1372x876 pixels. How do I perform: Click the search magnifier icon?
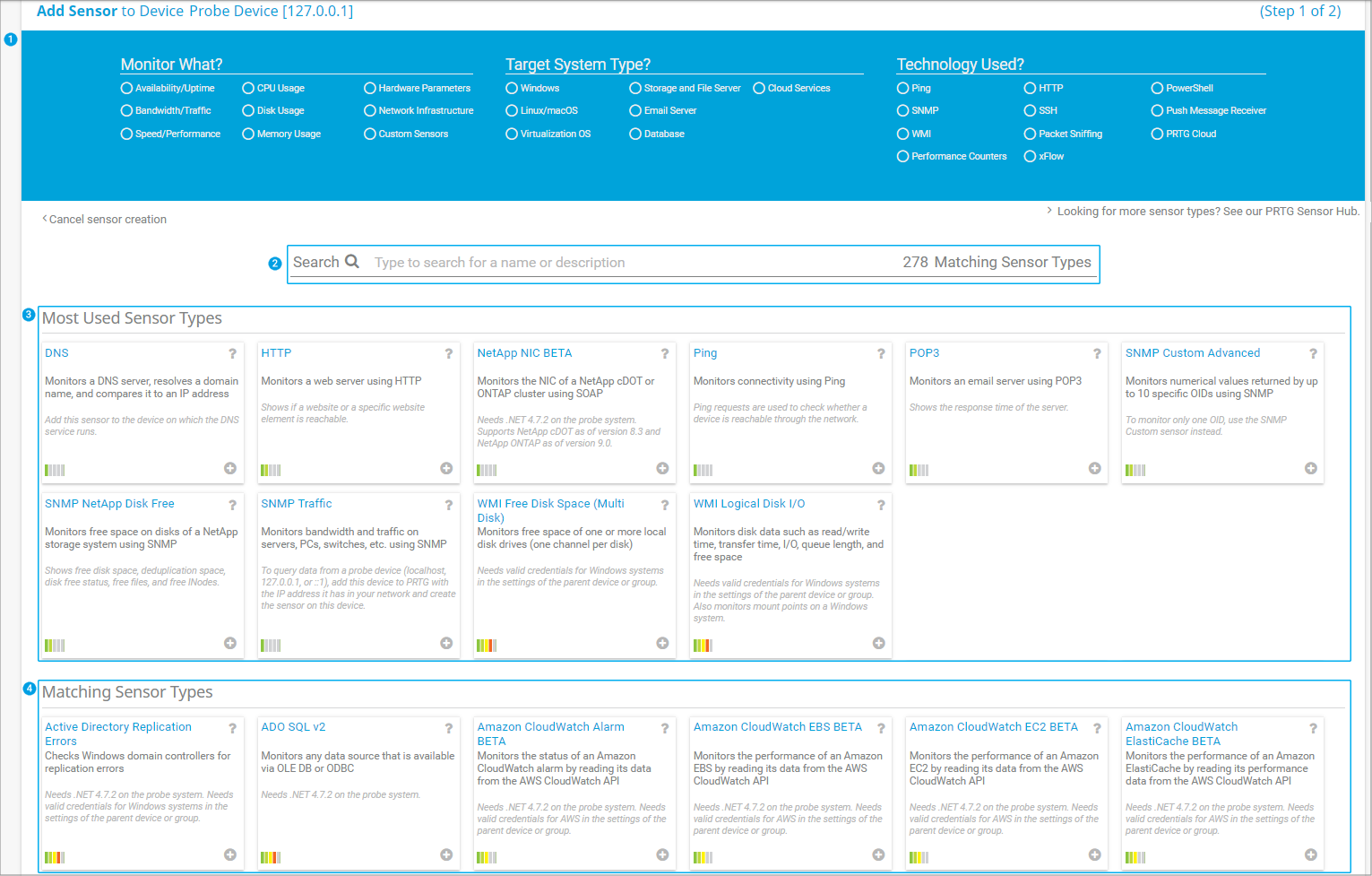[352, 262]
